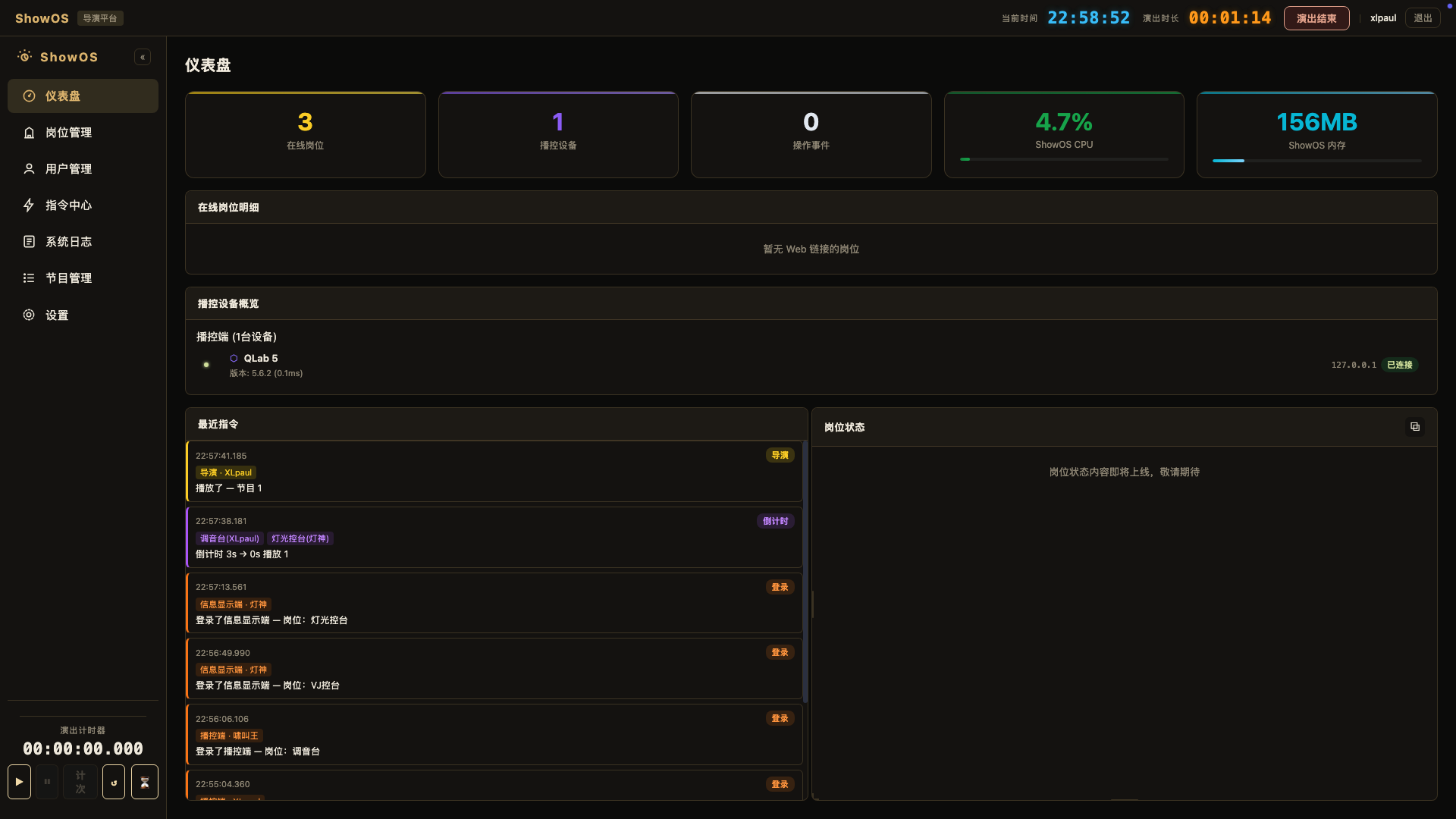Open 用户管理 in the sidebar
The width and height of the screenshot is (1456, 819).
pos(83,169)
